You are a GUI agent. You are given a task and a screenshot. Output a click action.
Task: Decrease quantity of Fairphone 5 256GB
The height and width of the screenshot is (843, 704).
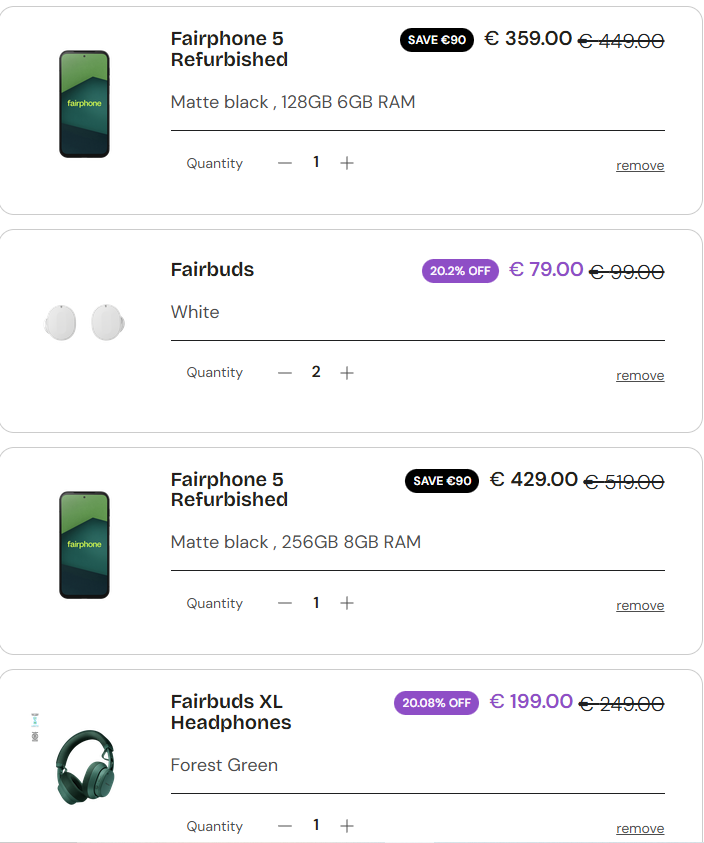[285, 603]
